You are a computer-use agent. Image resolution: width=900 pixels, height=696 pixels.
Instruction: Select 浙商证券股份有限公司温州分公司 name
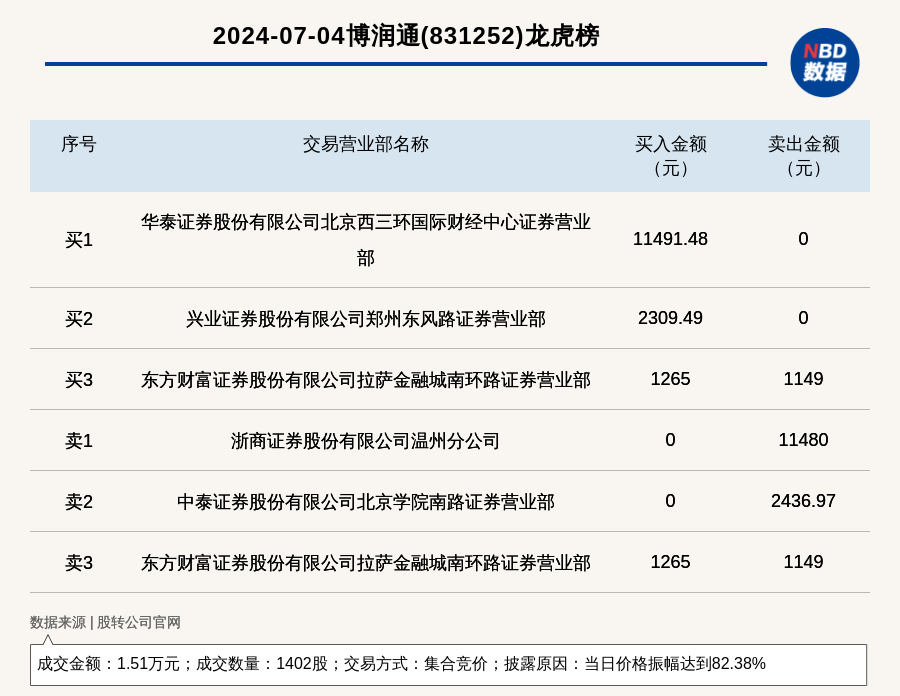[366, 441]
